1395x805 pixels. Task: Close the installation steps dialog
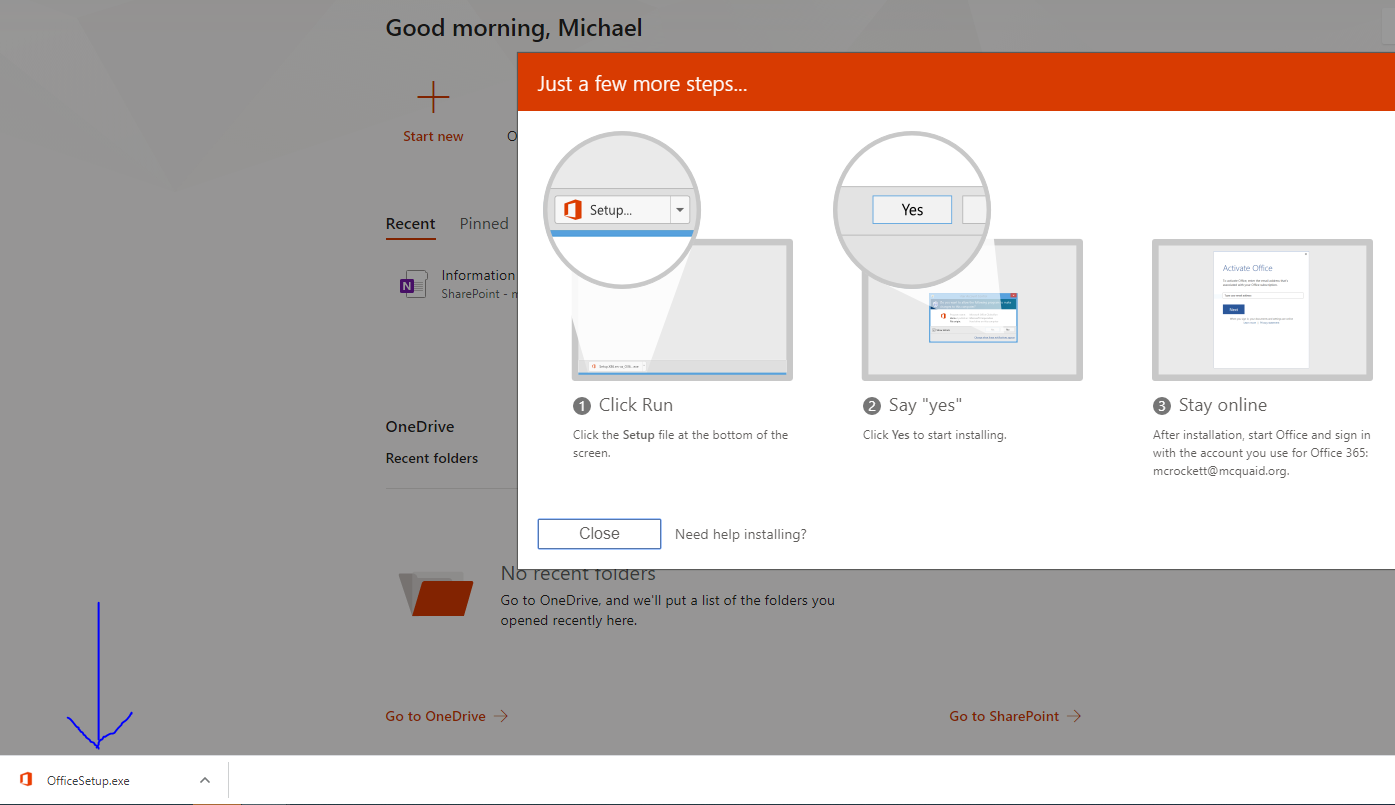[x=599, y=534]
